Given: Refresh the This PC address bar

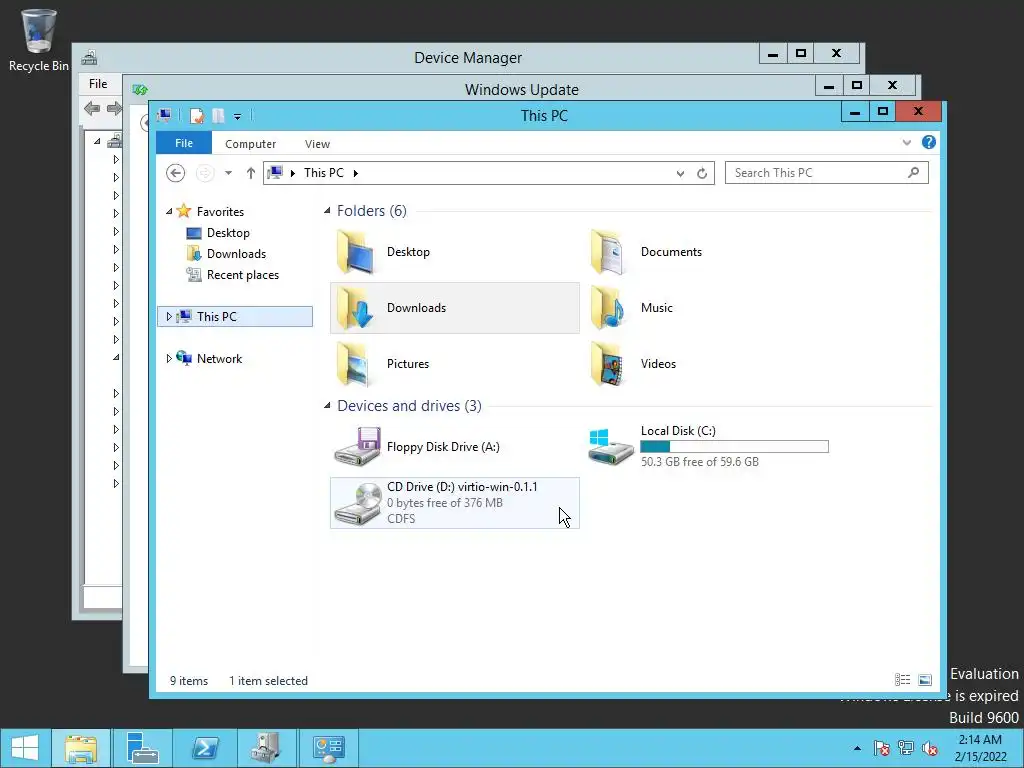Looking at the screenshot, I should 702,173.
